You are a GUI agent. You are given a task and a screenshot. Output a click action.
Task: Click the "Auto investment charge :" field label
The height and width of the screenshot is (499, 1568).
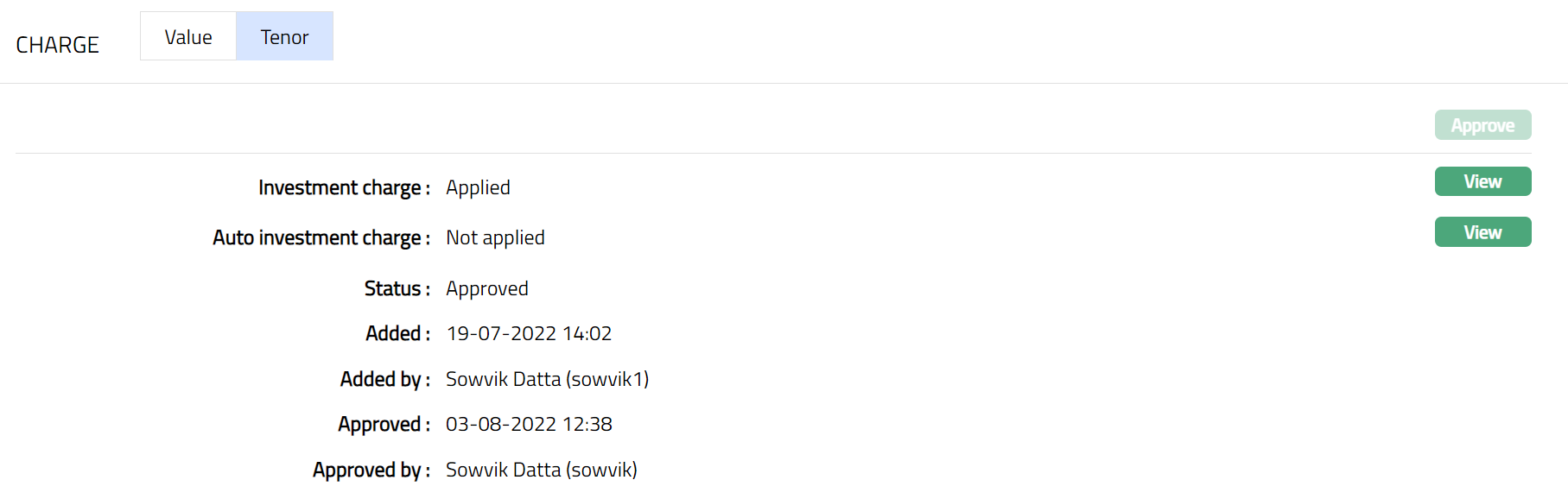point(321,237)
